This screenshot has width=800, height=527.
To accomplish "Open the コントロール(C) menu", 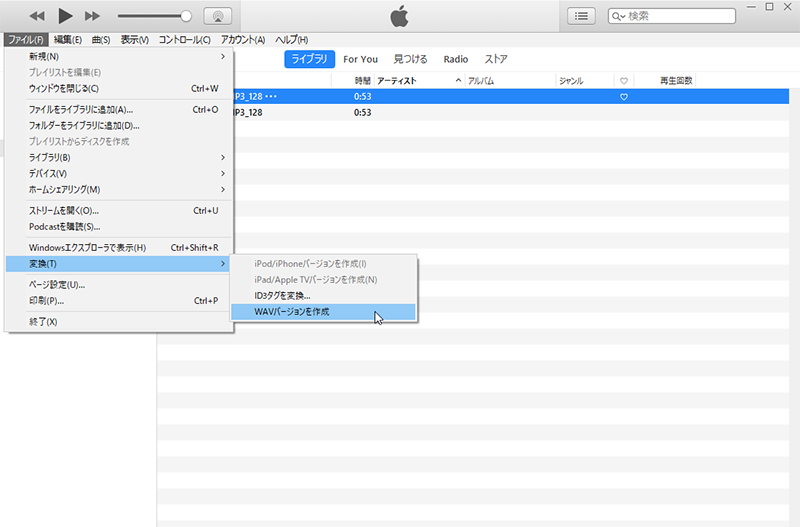I will point(185,40).
